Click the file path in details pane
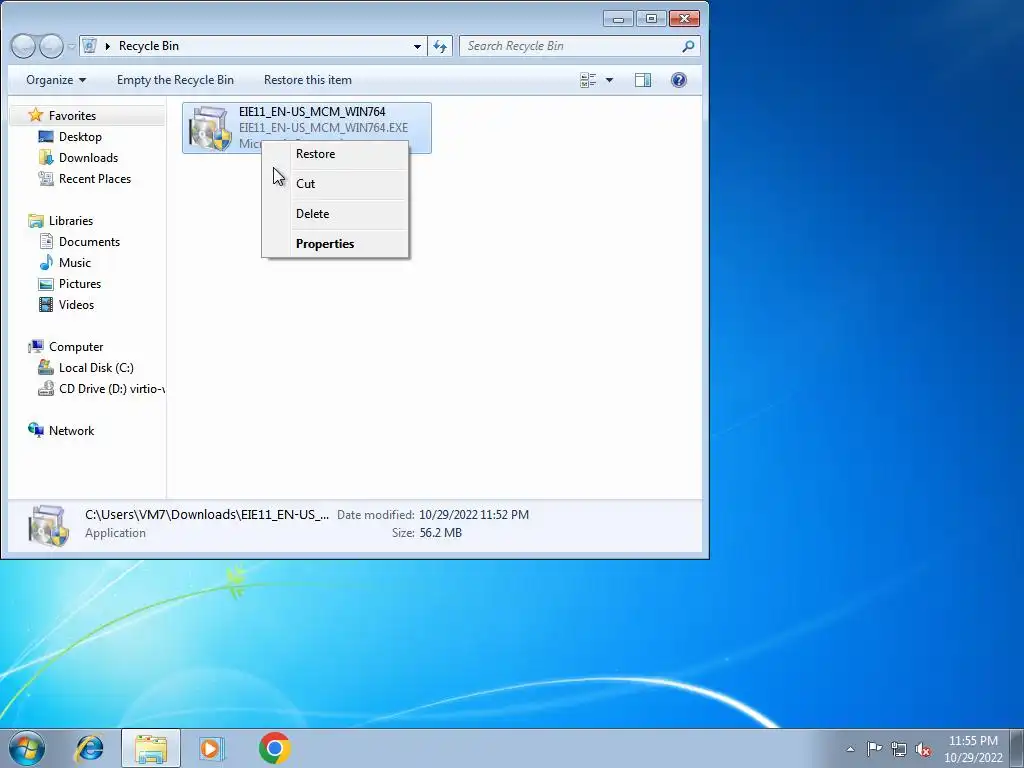 coord(207,515)
